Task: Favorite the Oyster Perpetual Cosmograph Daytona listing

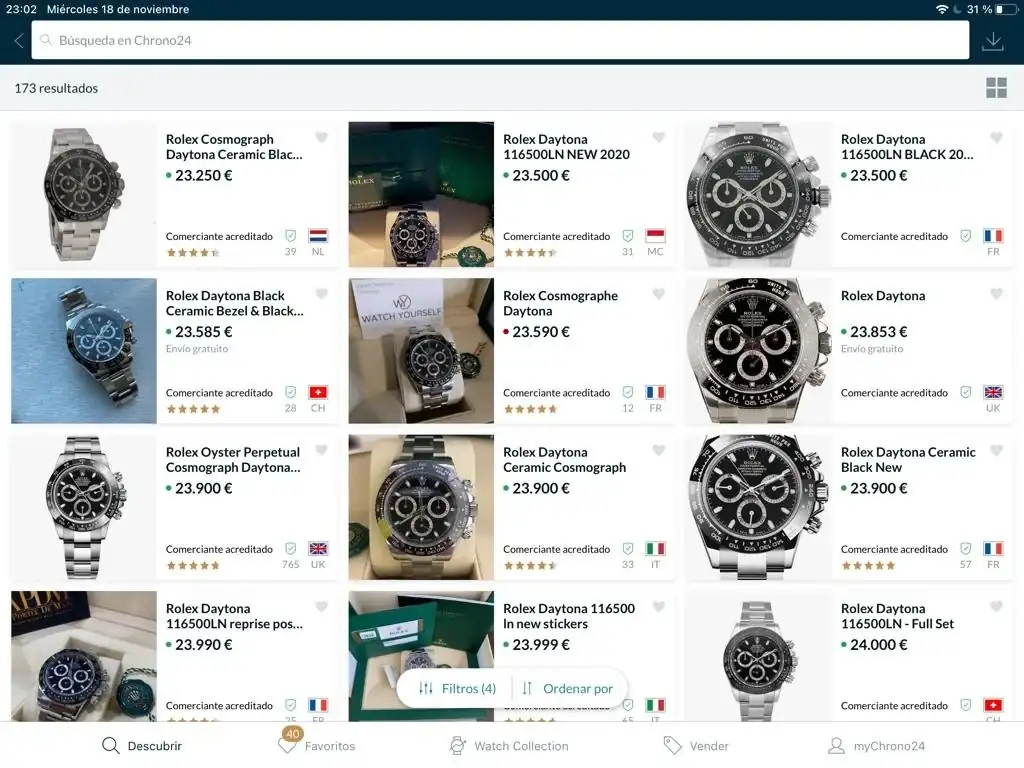Action: click(321, 450)
